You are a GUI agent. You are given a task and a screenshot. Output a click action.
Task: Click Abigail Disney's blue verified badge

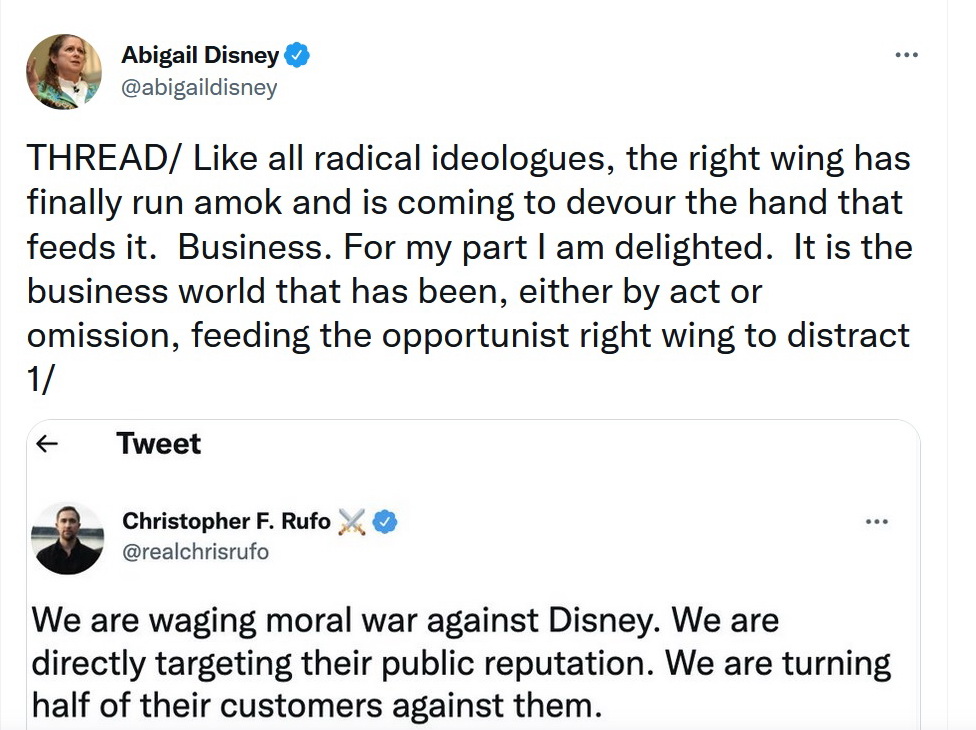click(297, 55)
